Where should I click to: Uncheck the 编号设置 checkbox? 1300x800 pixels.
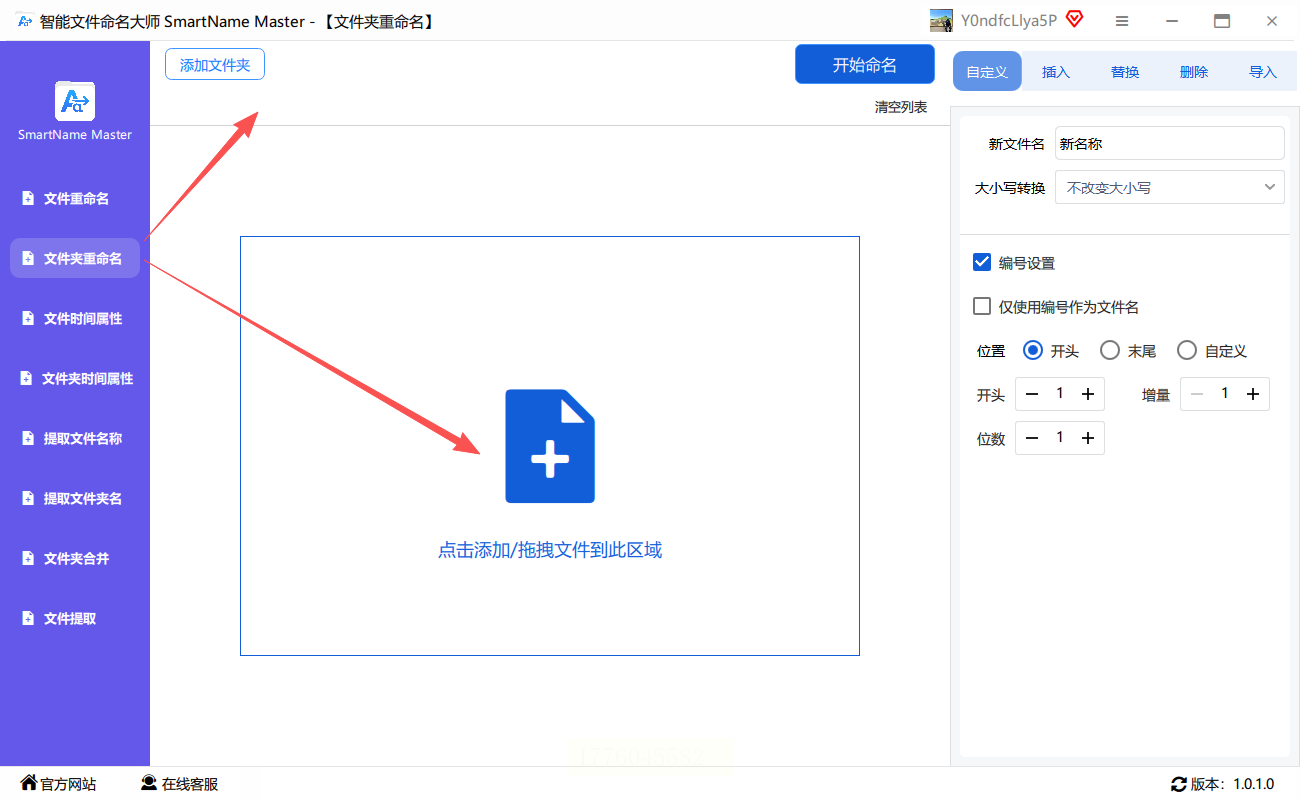pyautogui.click(x=982, y=262)
